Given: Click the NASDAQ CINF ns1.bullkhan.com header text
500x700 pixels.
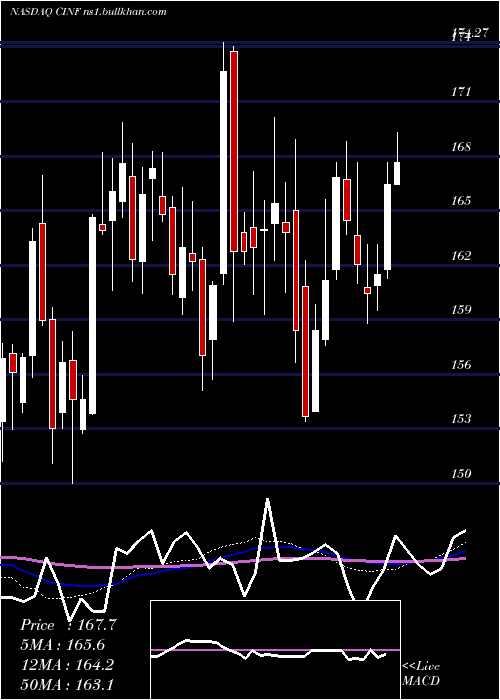Looking at the screenshot, I should [88, 11].
